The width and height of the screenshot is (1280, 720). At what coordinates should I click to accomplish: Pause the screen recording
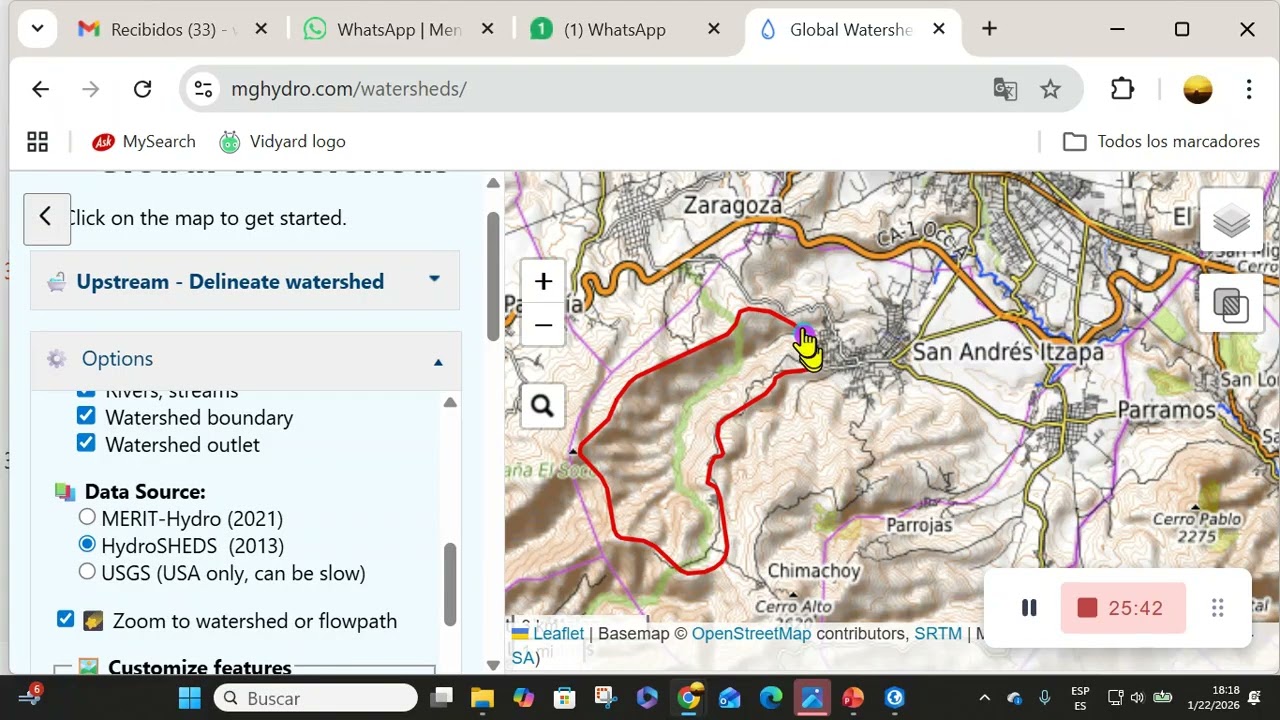[x=1029, y=608]
